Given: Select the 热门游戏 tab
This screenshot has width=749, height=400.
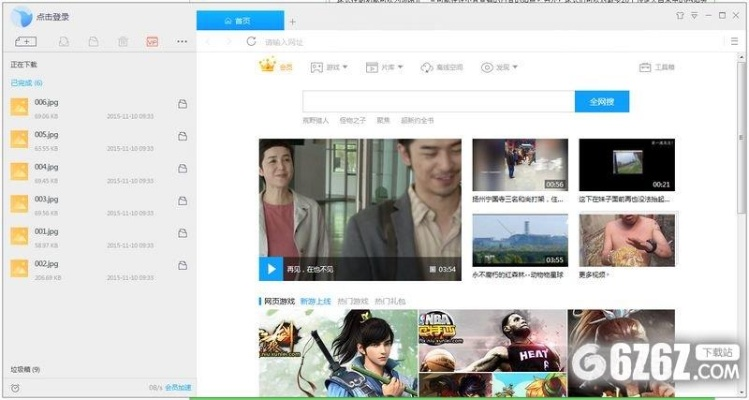Looking at the screenshot, I should click(x=352, y=300).
